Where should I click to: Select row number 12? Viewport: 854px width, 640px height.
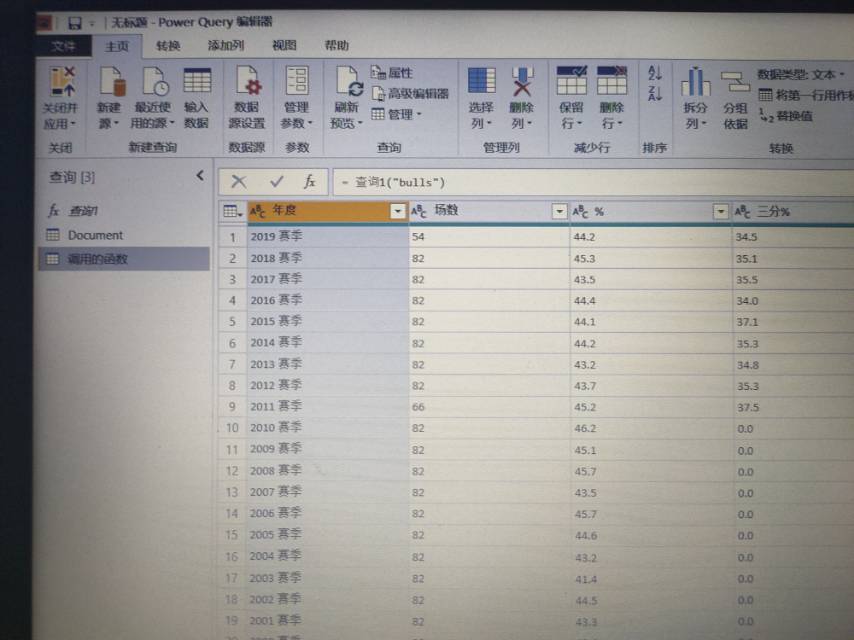[233, 471]
